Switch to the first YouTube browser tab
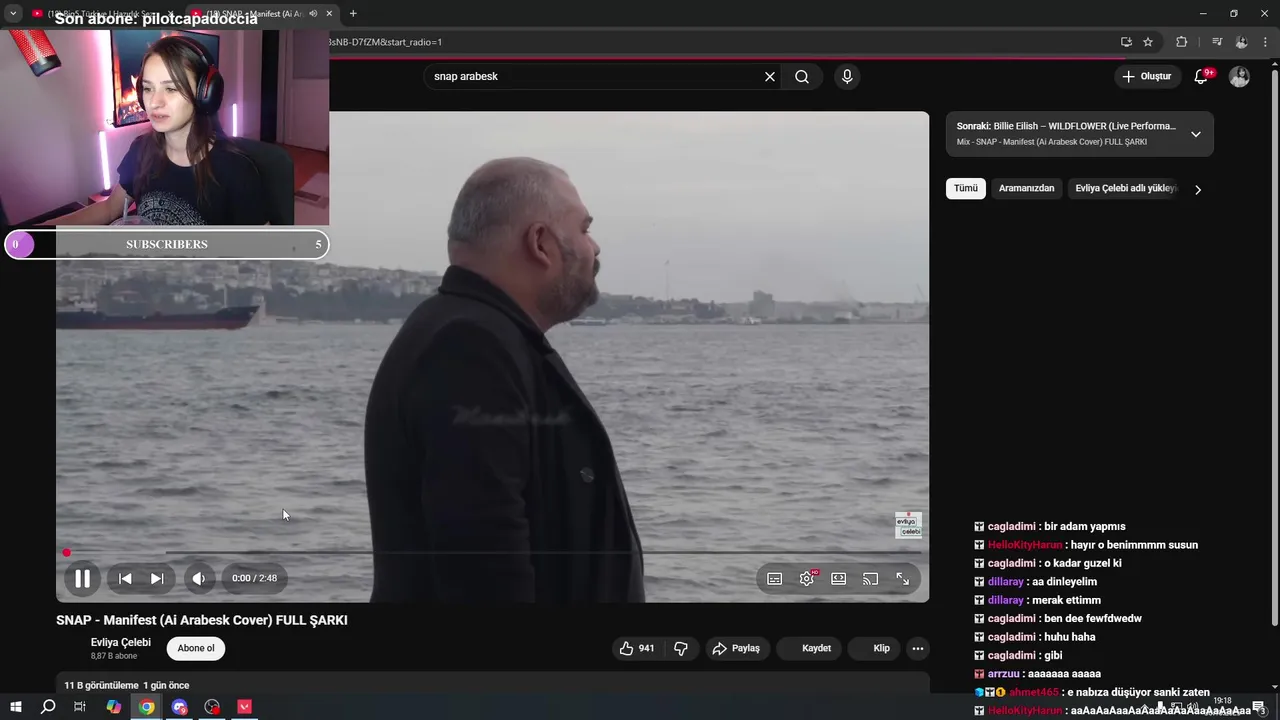This screenshot has height=720, width=1280. point(104,14)
